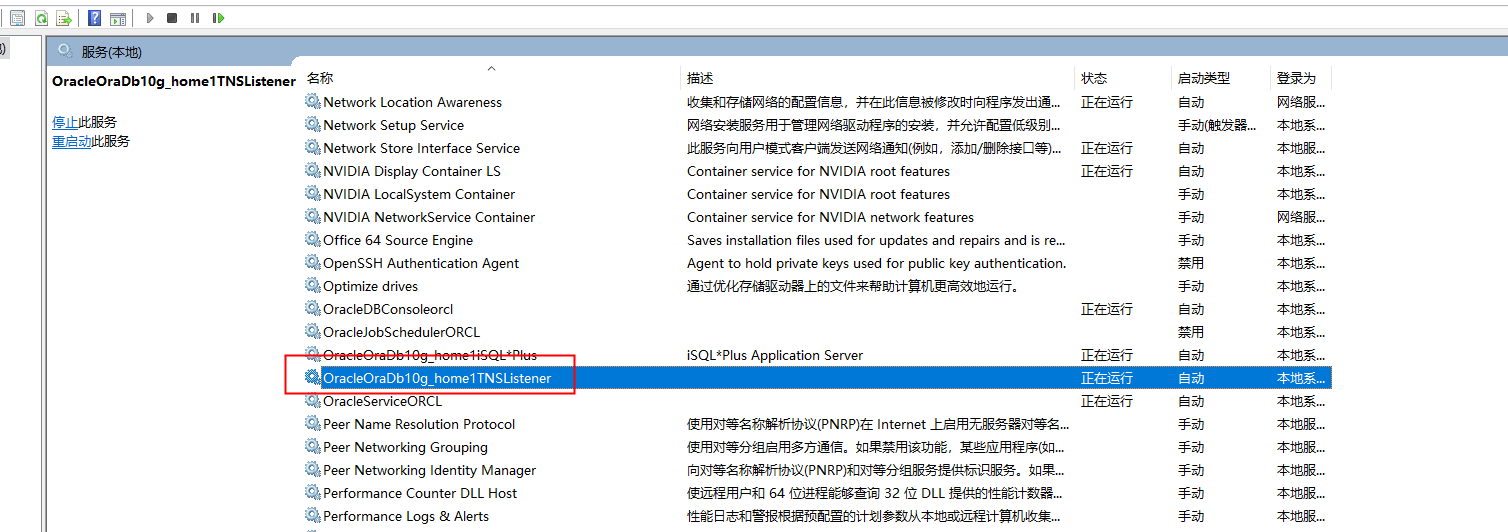1508x532 pixels.
Task: Select Network Store Interface Service row
Action: (817, 148)
